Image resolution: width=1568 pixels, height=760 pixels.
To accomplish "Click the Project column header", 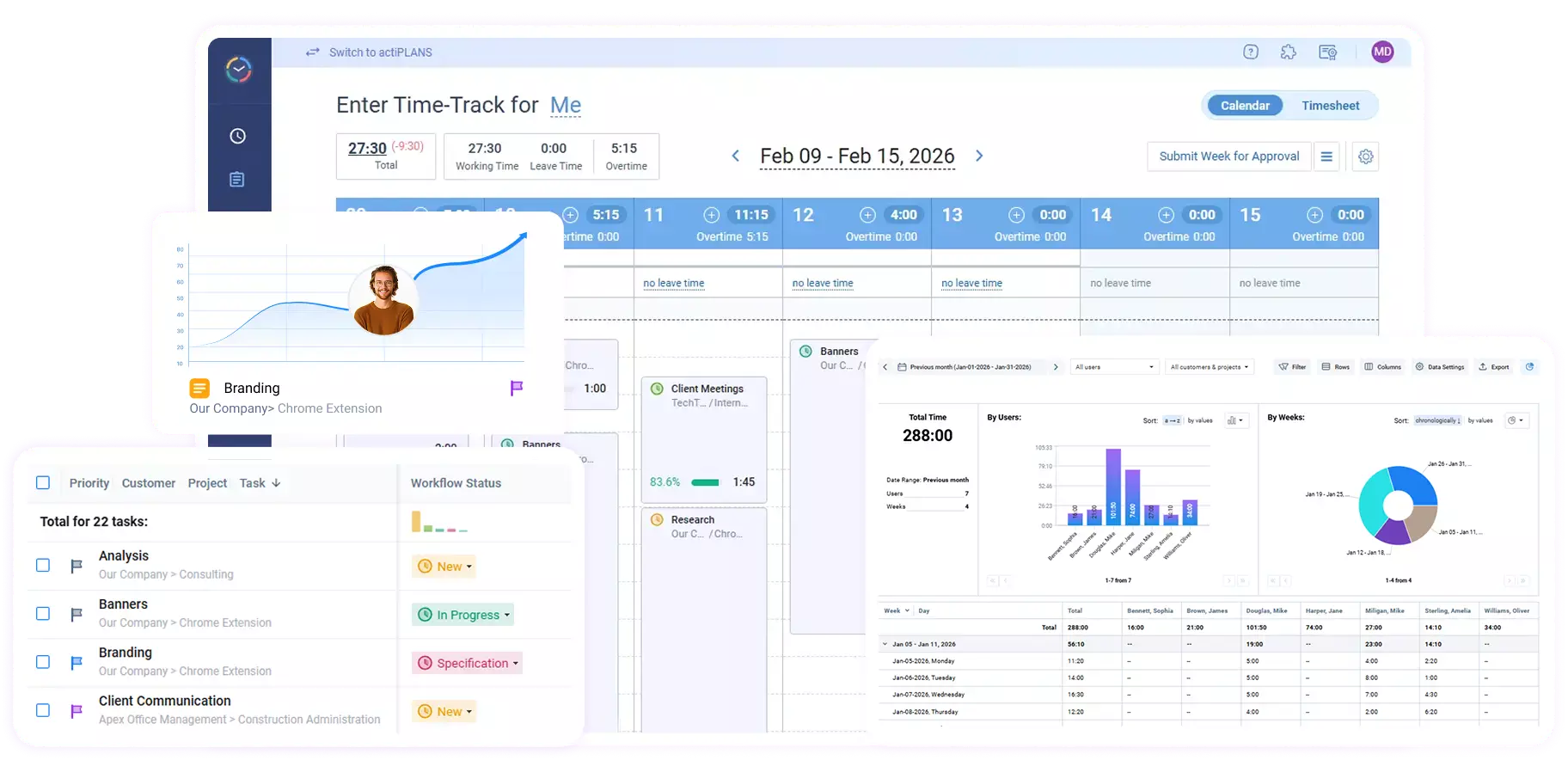I will click(207, 483).
